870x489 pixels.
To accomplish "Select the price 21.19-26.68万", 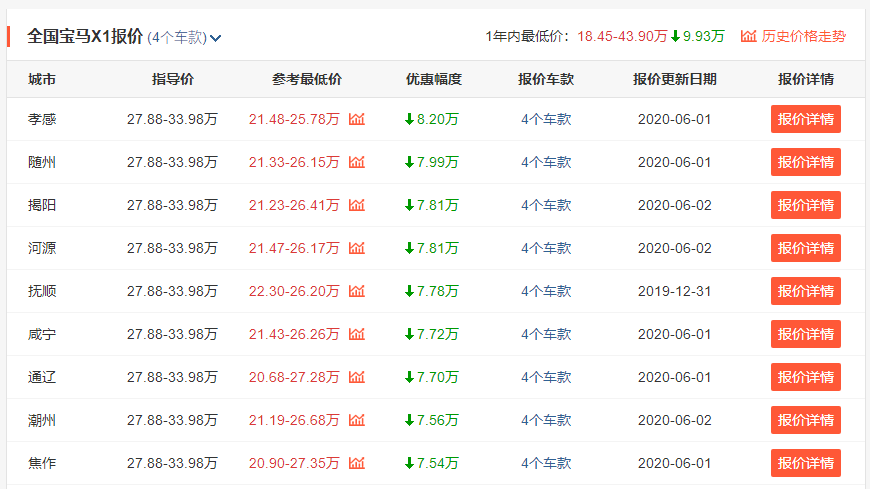I will (294, 420).
